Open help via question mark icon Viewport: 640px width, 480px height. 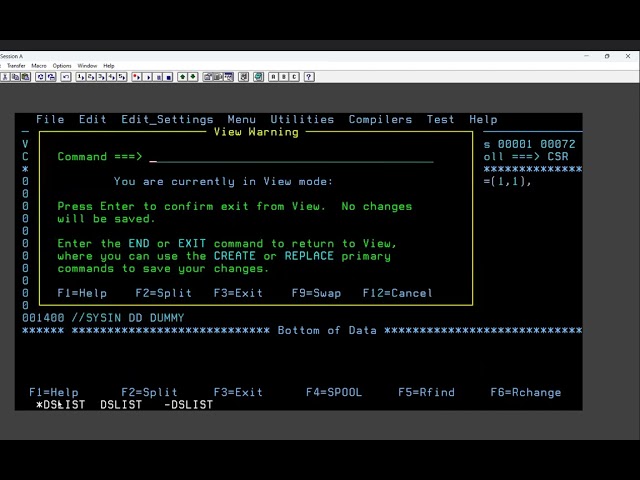309,77
